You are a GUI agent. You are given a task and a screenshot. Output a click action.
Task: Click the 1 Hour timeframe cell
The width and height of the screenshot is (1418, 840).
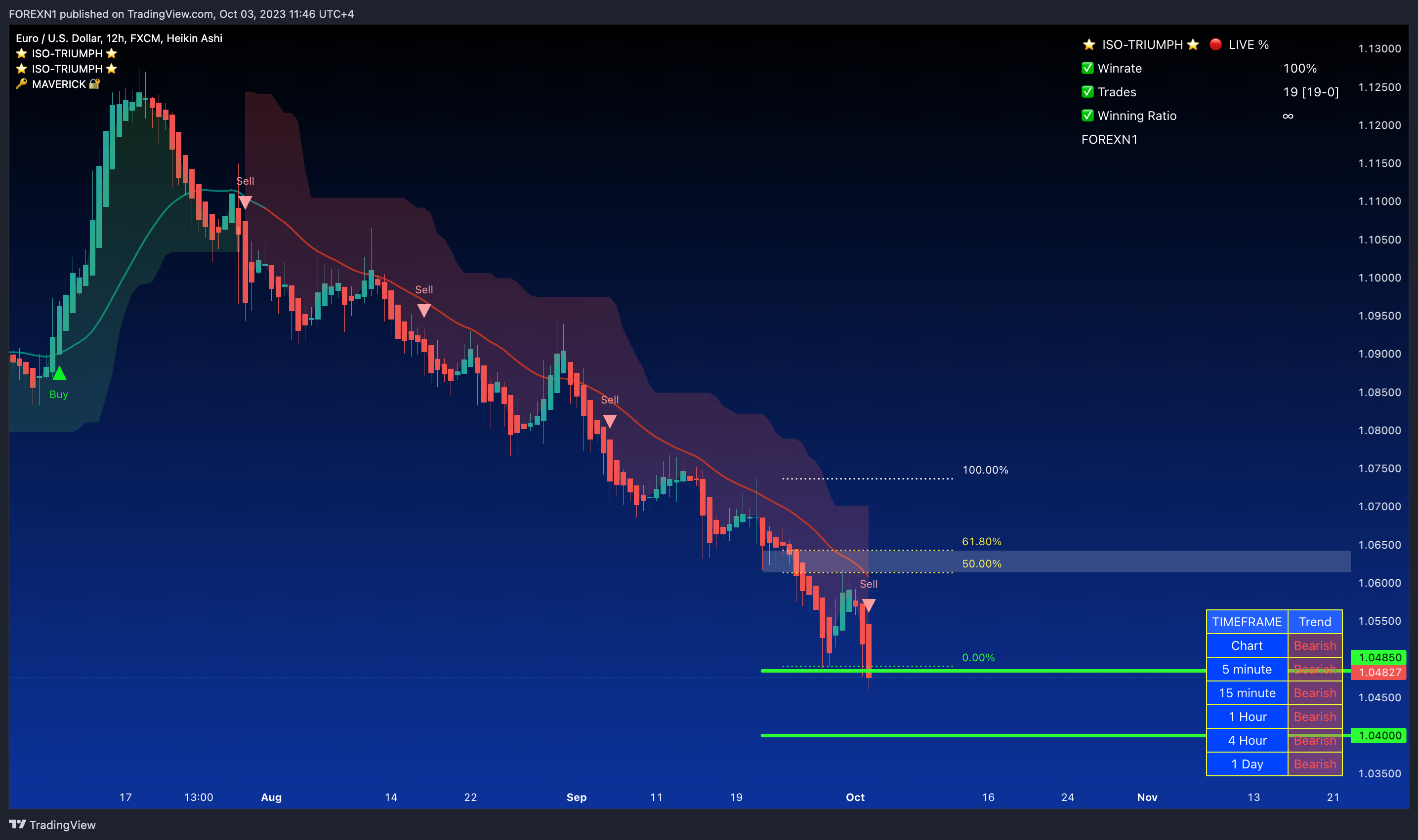tap(1247, 717)
